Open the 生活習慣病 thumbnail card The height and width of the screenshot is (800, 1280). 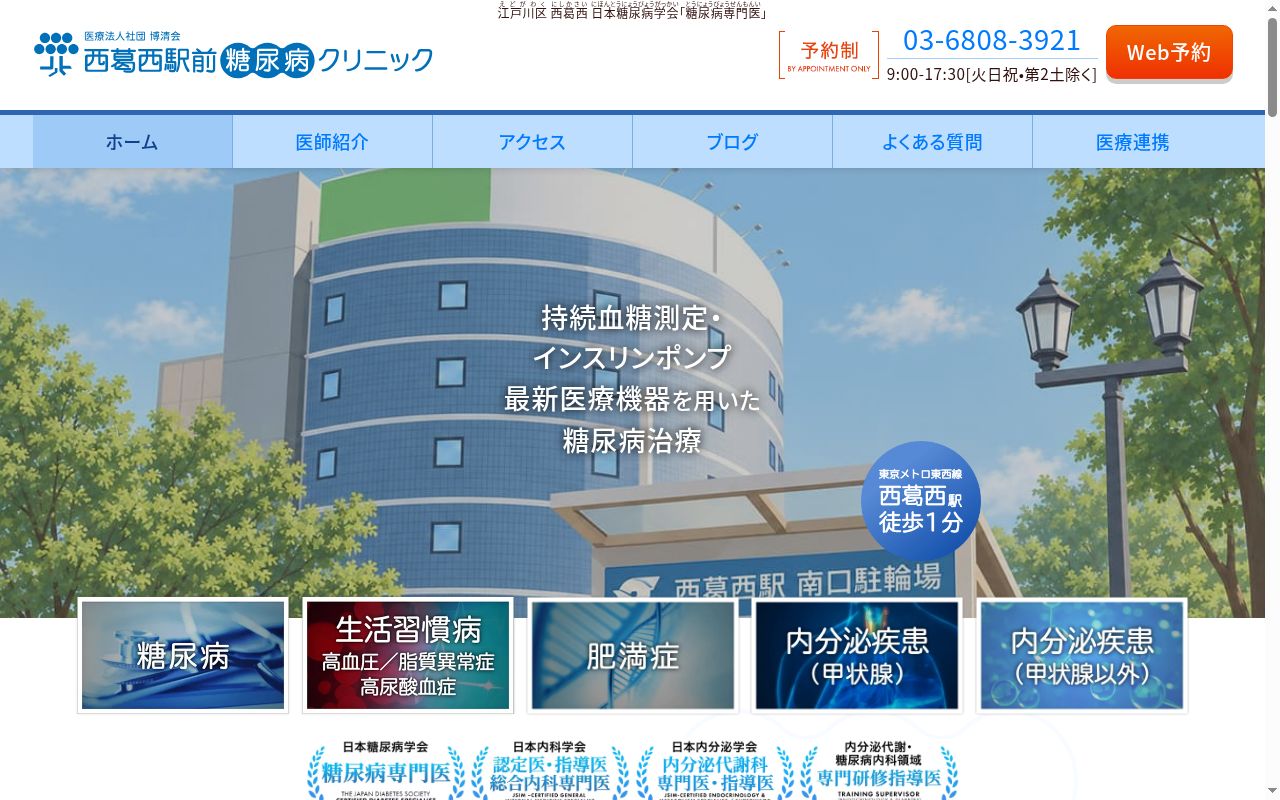pyautogui.click(x=408, y=655)
